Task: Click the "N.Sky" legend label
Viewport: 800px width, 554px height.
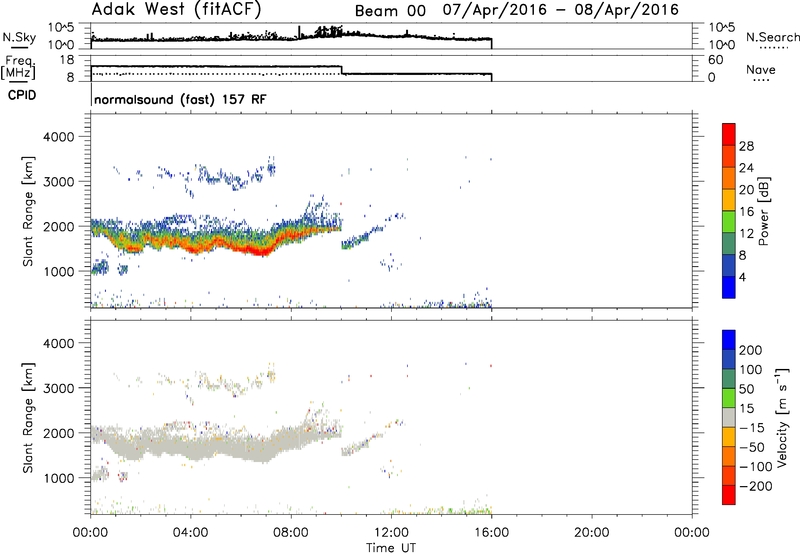Action: (19, 37)
